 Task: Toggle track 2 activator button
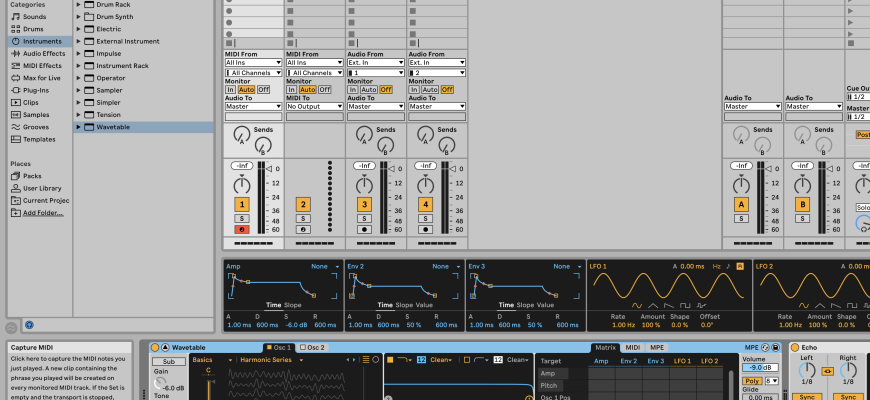tap(302, 204)
